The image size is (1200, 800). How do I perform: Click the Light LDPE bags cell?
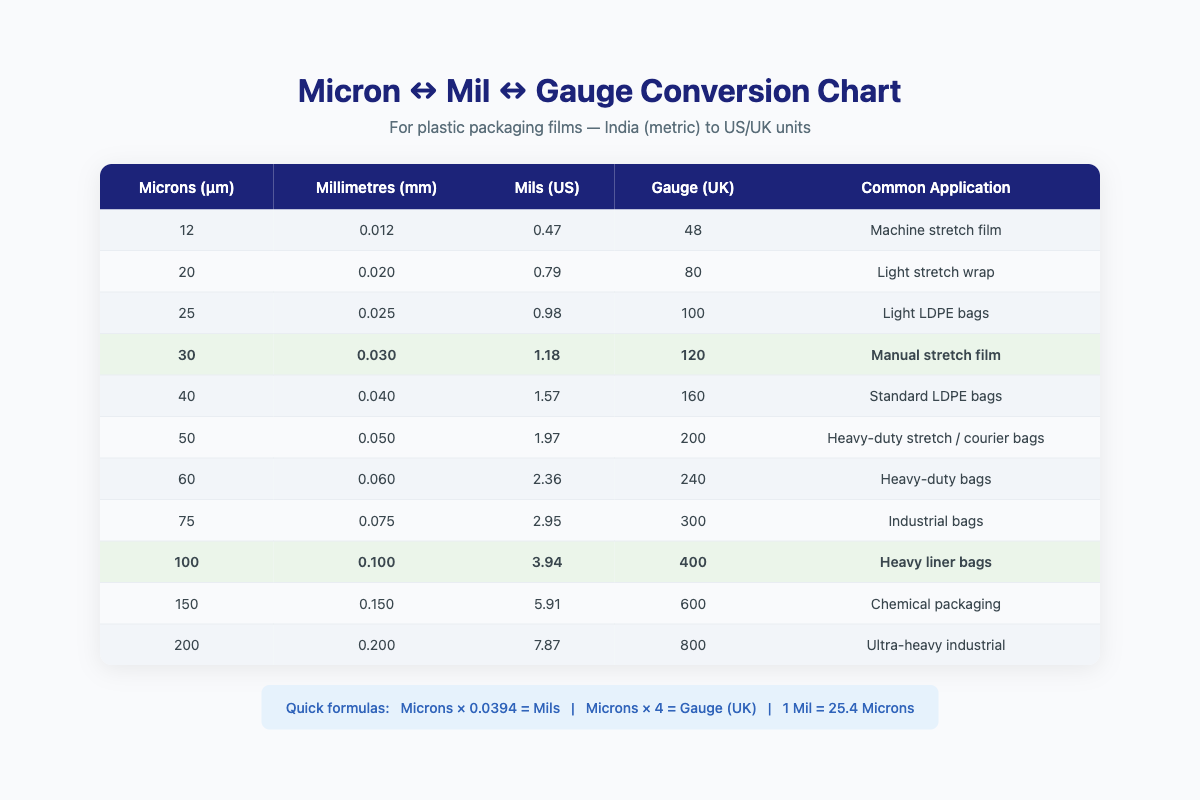coord(936,313)
